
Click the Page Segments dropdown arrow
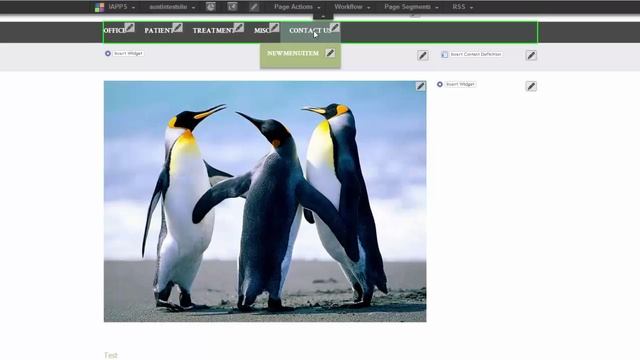(437, 8)
